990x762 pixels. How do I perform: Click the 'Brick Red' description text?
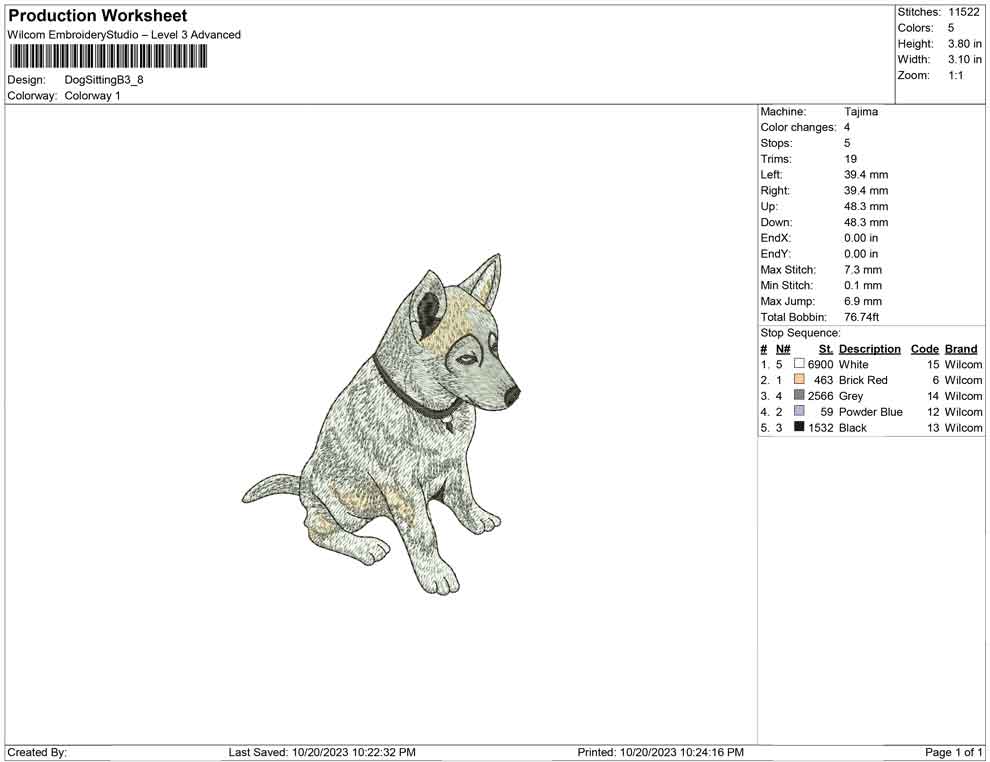coord(862,380)
